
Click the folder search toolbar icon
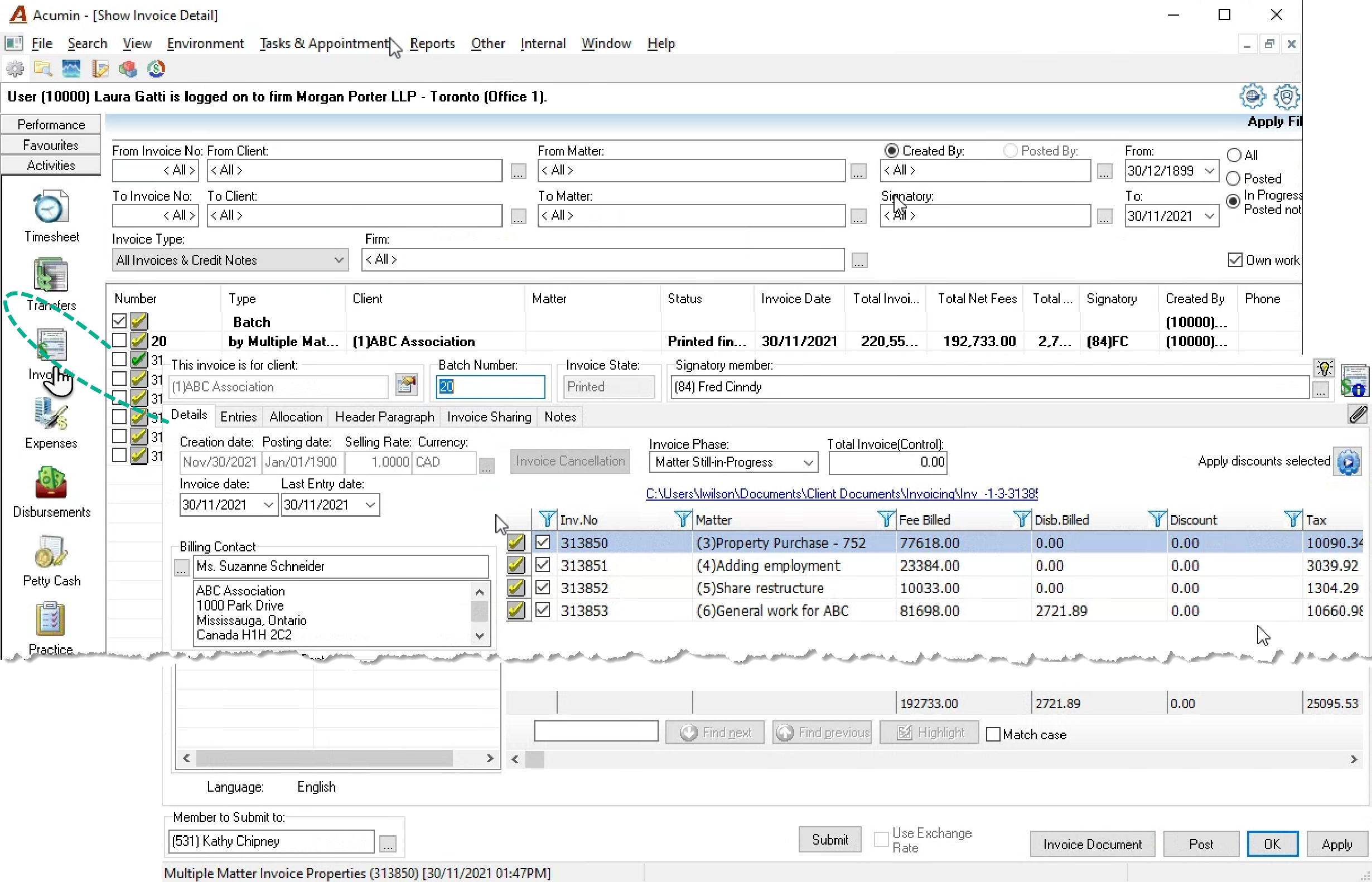(43, 69)
